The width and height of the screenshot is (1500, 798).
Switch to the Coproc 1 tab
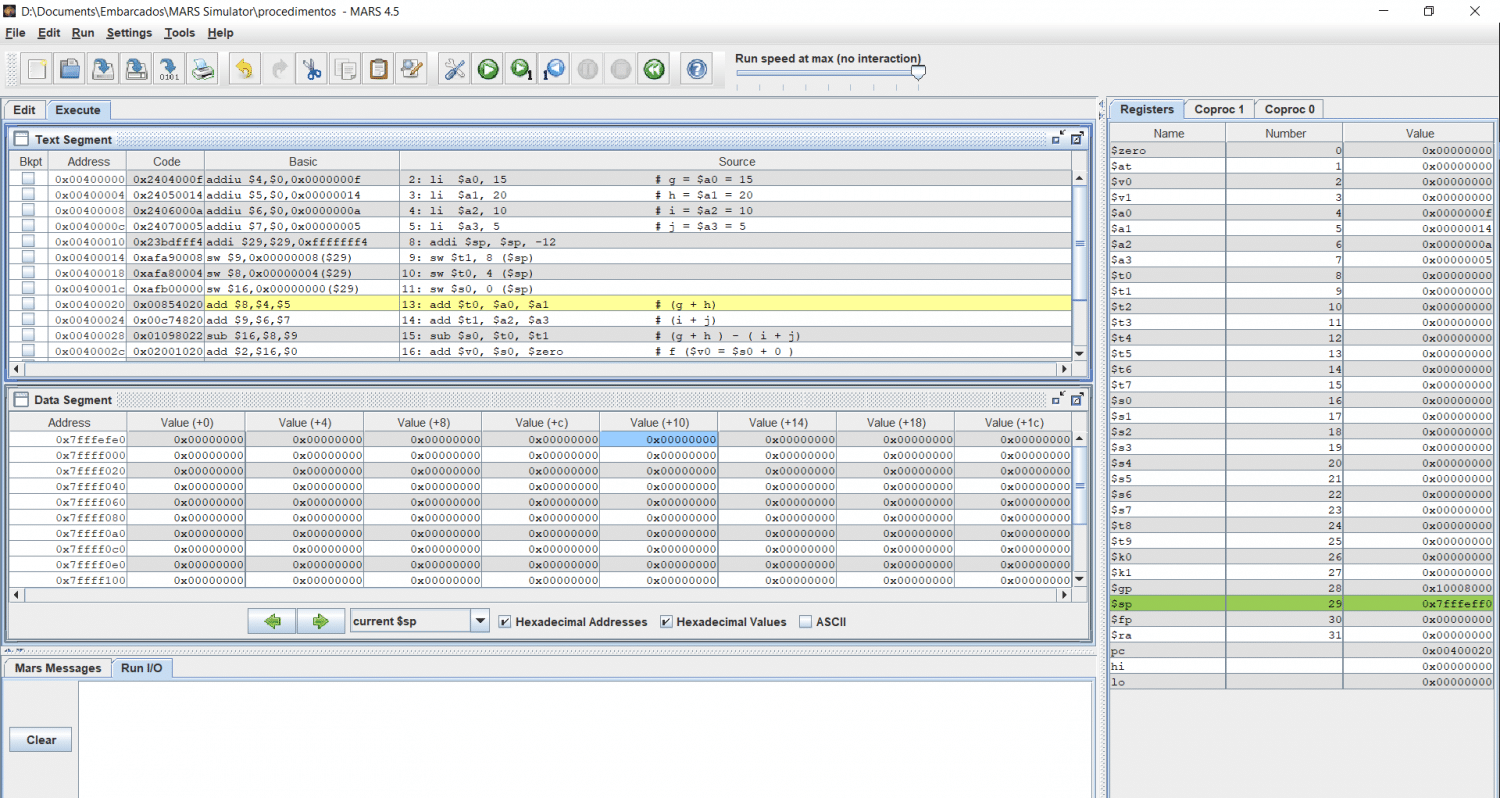tap(1219, 109)
